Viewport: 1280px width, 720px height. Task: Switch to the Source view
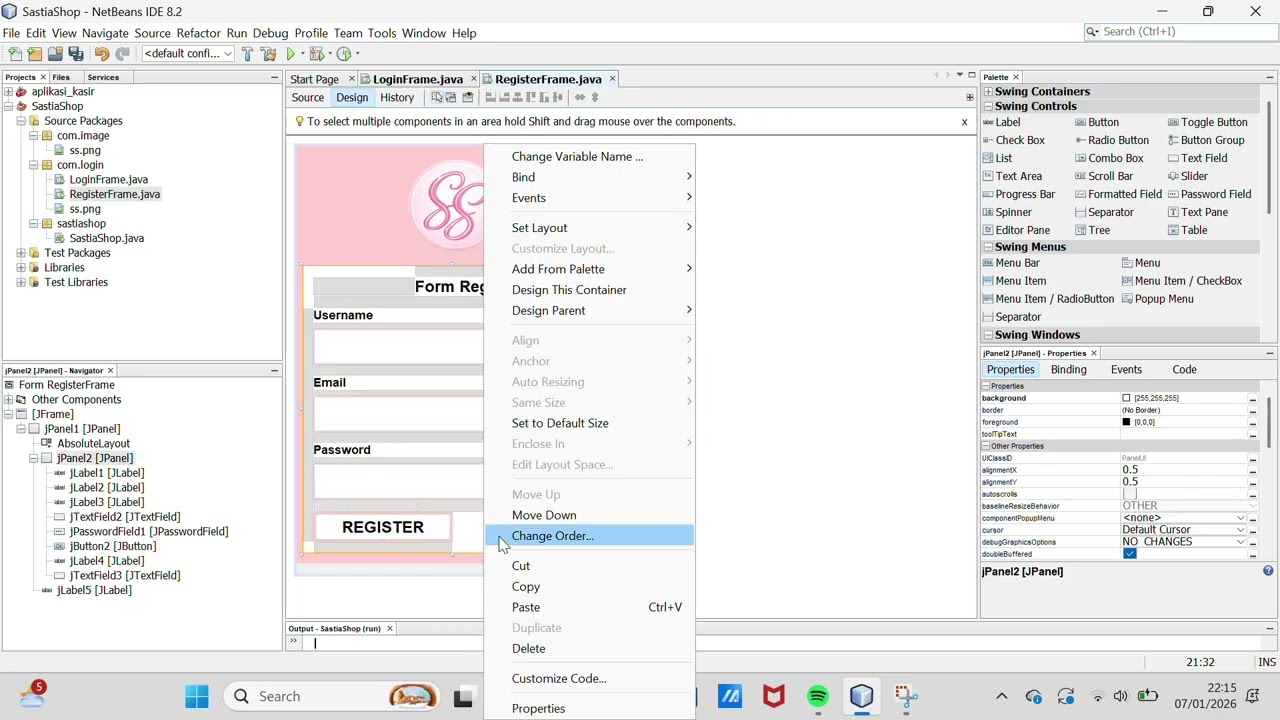pos(308,97)
